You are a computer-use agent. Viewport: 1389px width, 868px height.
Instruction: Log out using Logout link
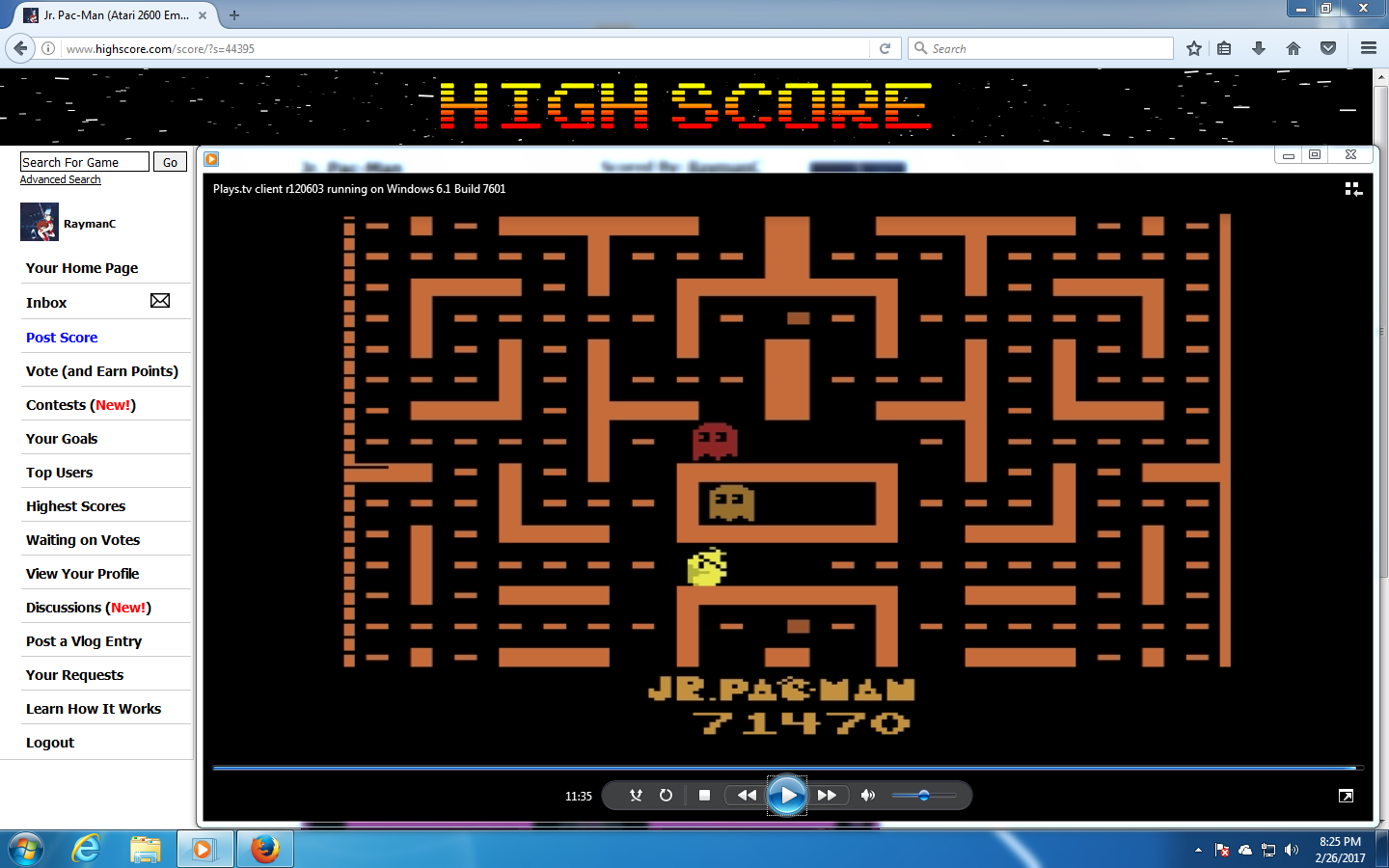tap(50, 743)
